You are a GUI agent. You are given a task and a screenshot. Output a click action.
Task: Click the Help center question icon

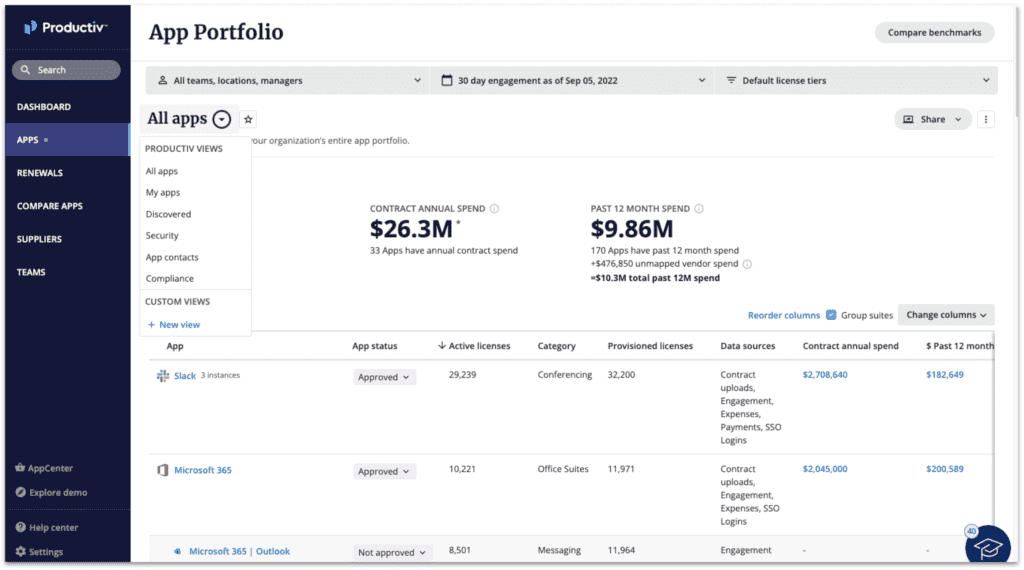[x=21, y=527]
